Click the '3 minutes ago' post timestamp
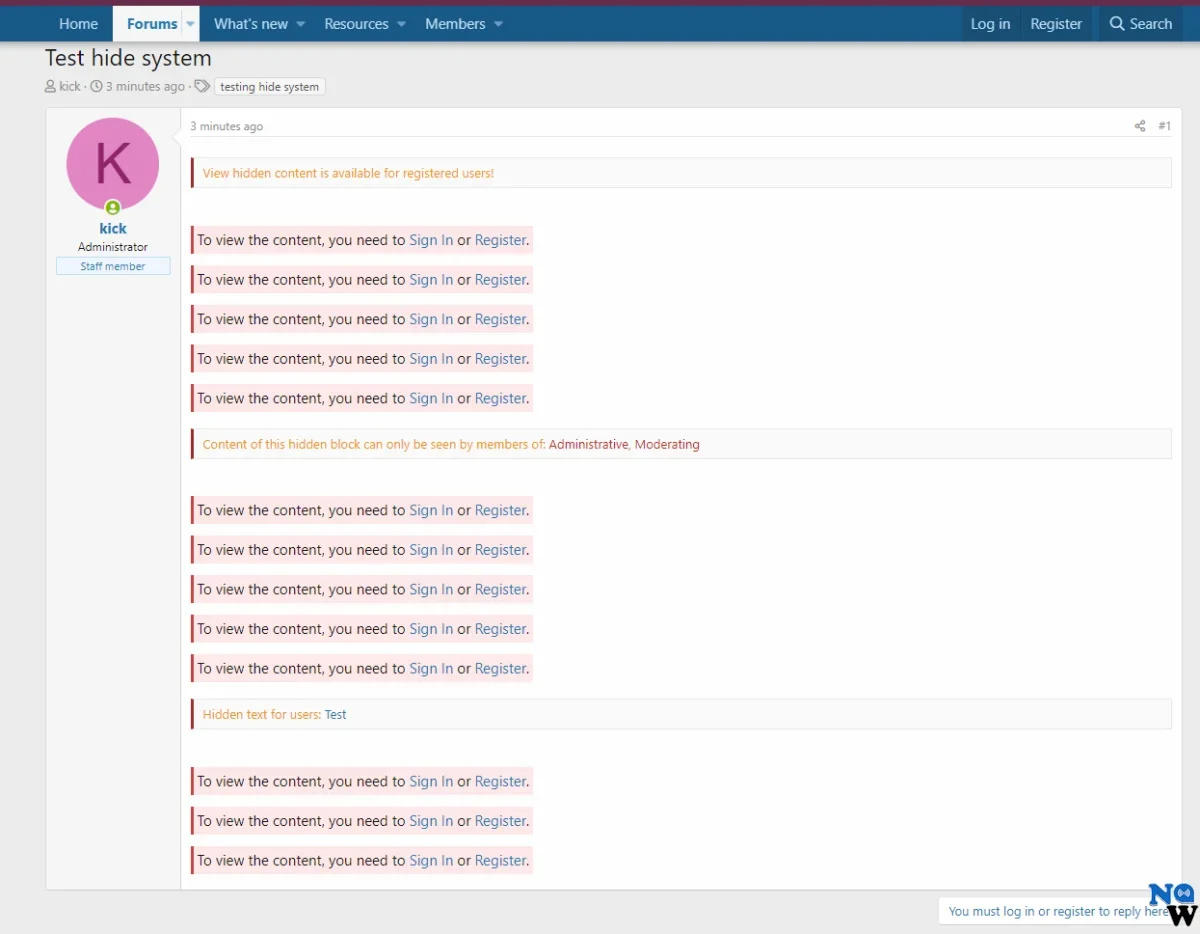The height and width of the screenshot is (934, 1200). (x=227, y=127)
